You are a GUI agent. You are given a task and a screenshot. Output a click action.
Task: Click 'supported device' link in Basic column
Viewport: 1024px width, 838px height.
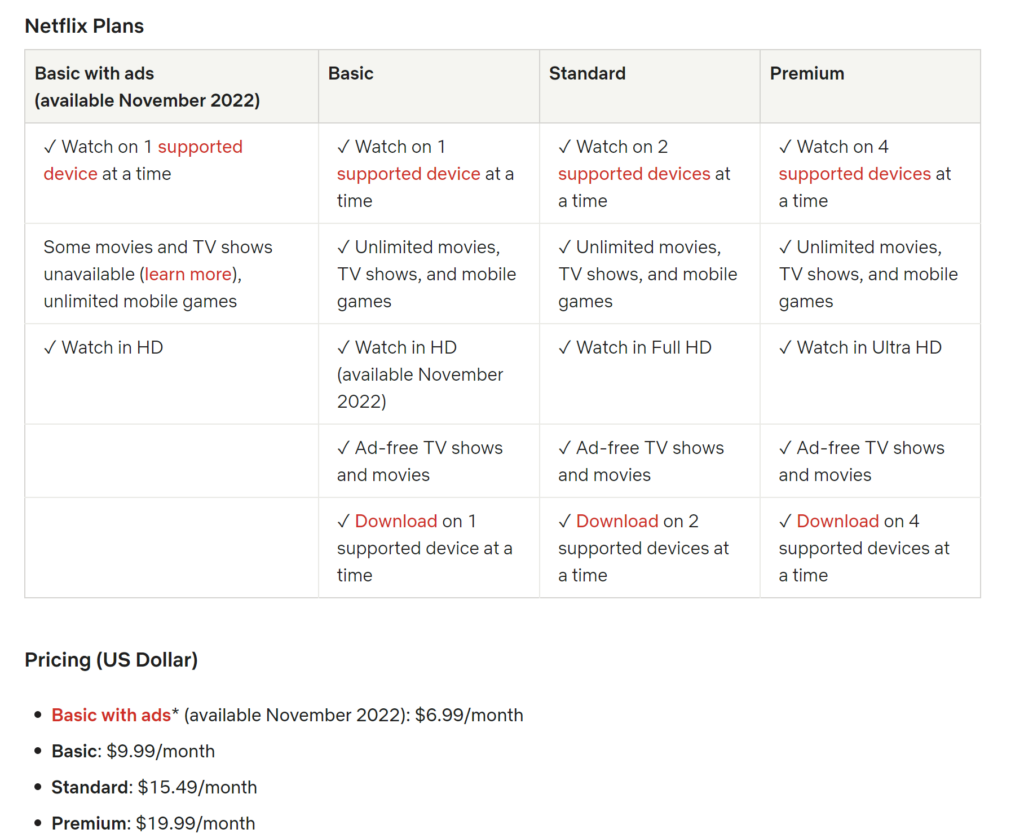[408, 174]
